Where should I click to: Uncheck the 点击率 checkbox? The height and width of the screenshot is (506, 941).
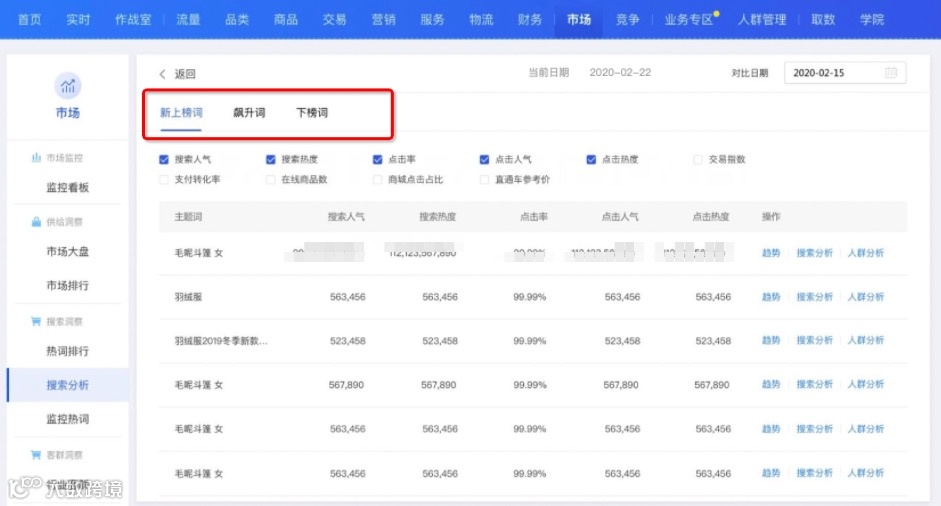pos(377,159)
